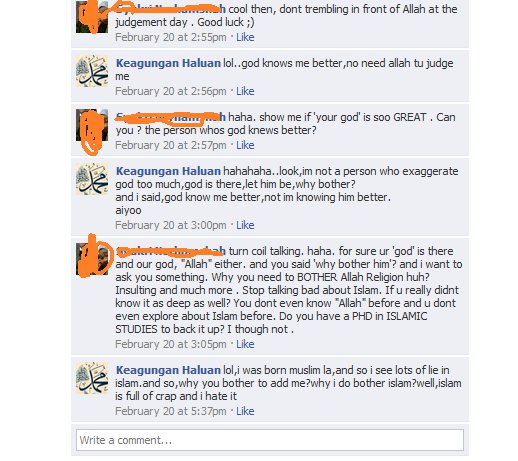
Task: Like the February 20 3:00pm comment
Action: [245, 225]
